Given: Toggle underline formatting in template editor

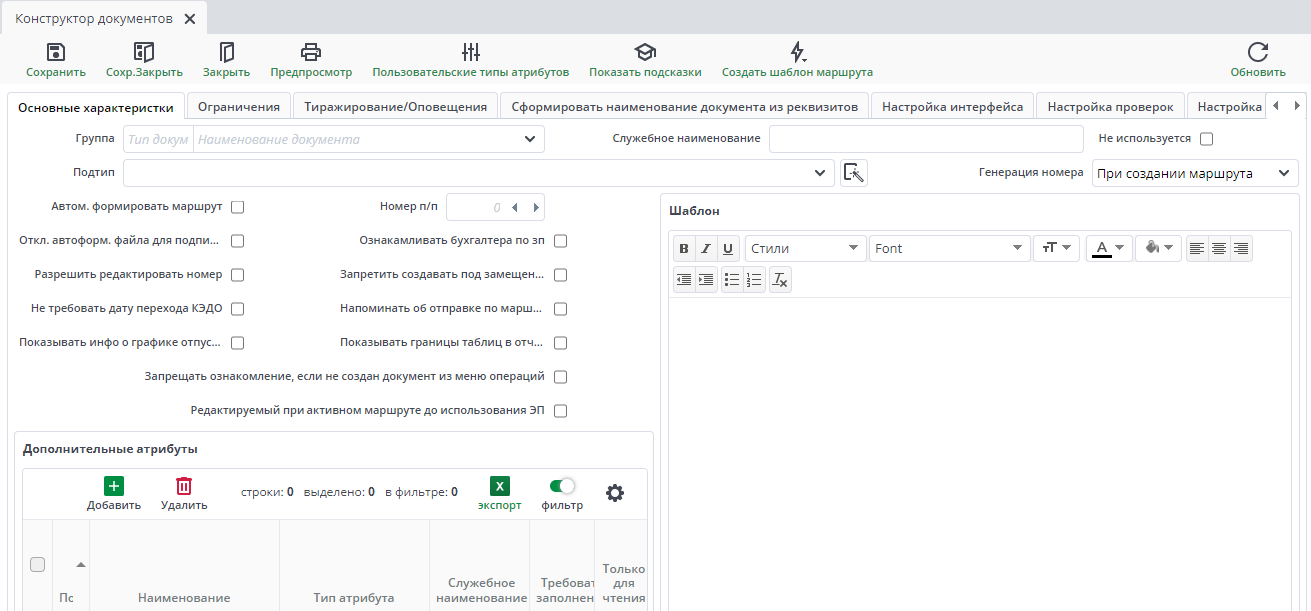Looking at the screenshot, I should click(x=728, y=249).
